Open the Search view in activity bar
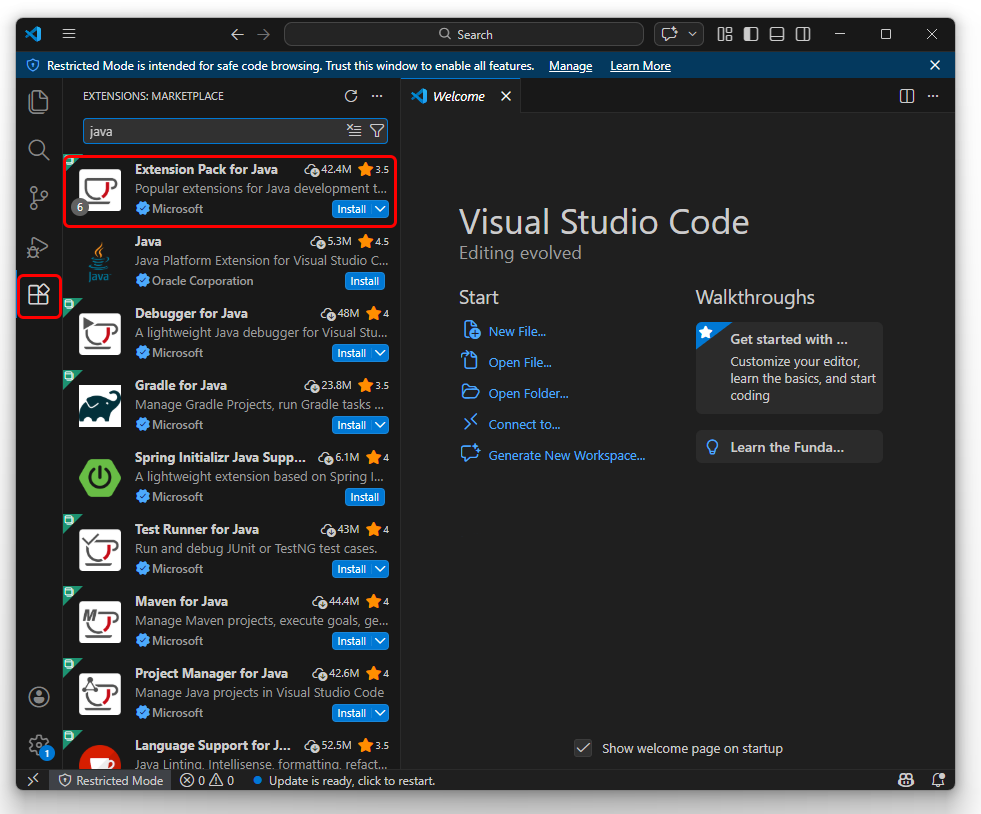The width and height of the screenshot is (981, 814). (38, 150)
